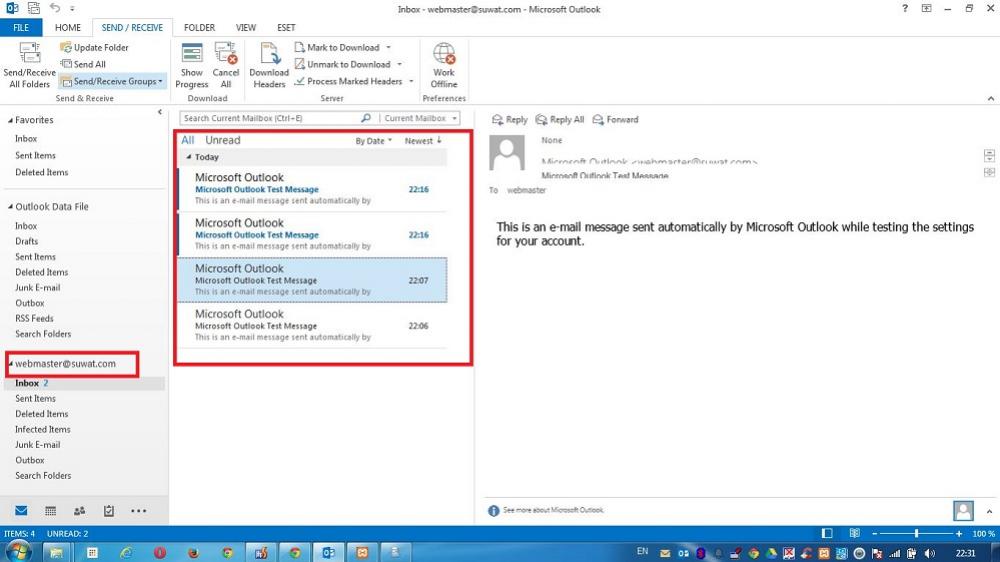Collapse the folder pane arrow
Viewport: 1000px width, 562px height.
pos(159,112)
